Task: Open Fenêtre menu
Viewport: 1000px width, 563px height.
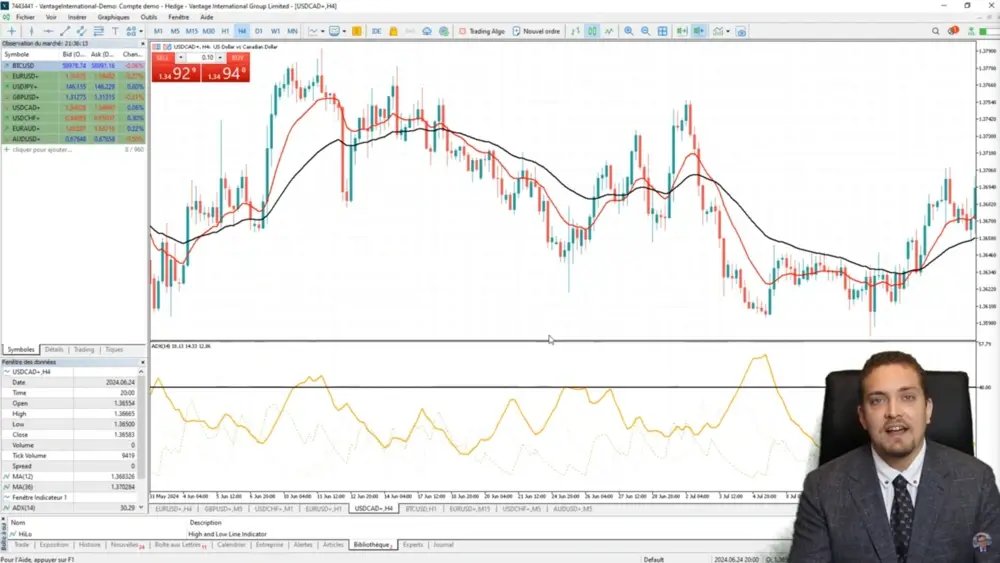Action: [179, 17]
